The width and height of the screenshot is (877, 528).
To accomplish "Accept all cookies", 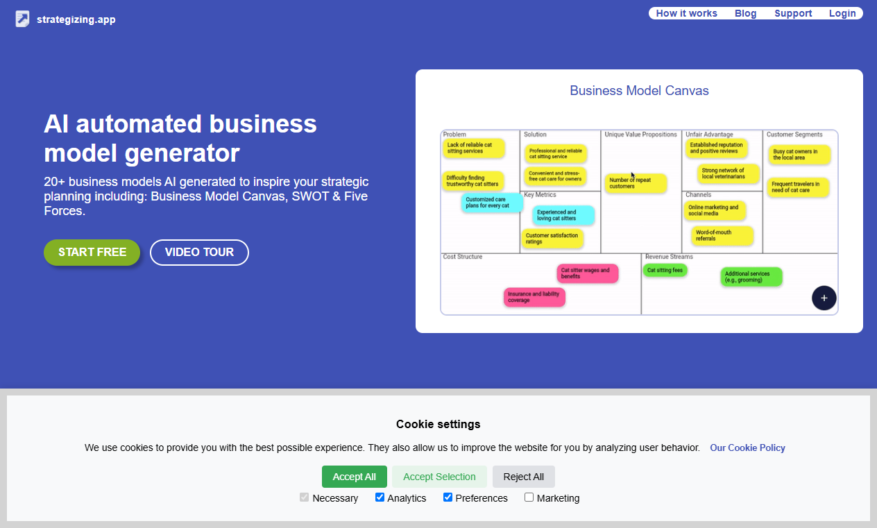I will pyautogui.click(x=354, y=477).
